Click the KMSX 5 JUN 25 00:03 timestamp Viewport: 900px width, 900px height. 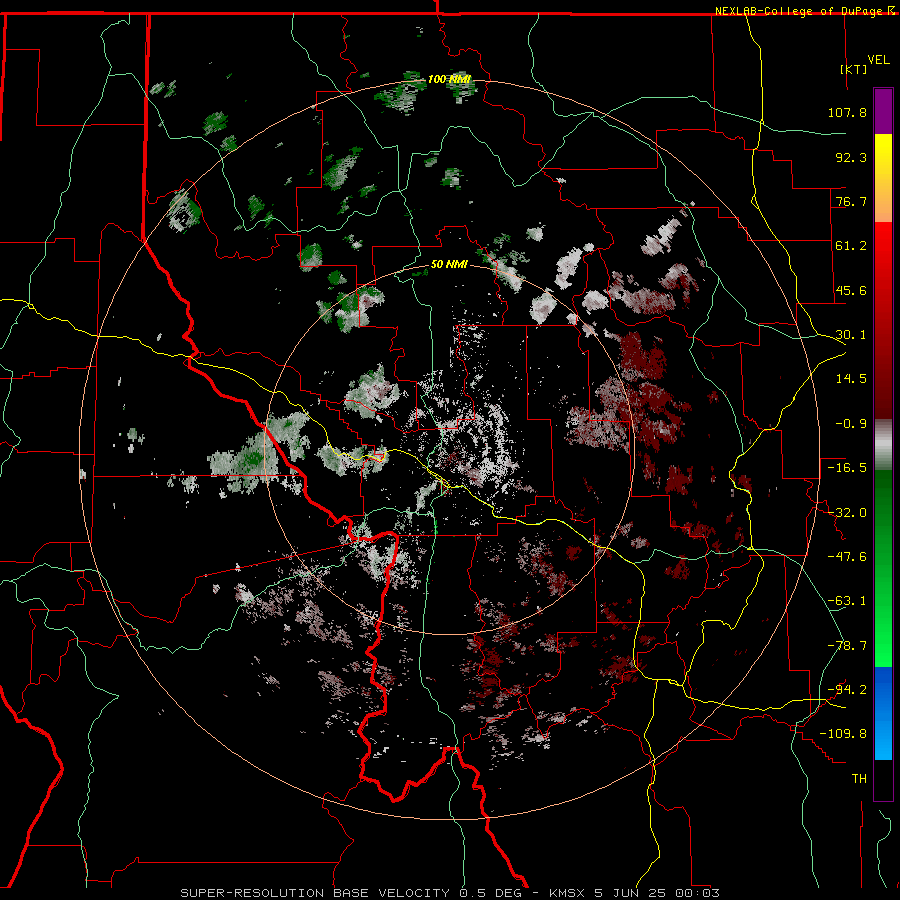(634, 893)
